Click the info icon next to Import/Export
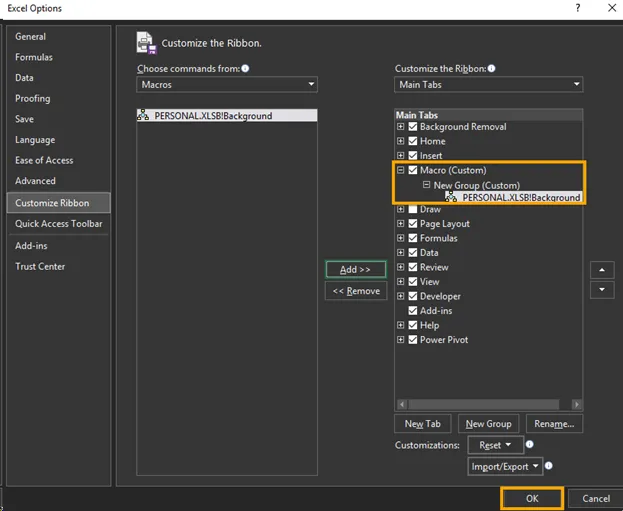 tap(549, 465)
